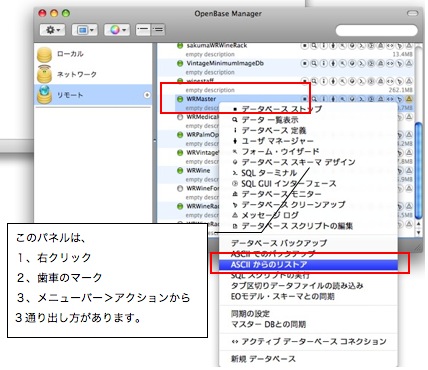Viewport: 428px width, 370px height.
Task: Click the schema design icon on WRMaster row
Action: tap(352, 99)
